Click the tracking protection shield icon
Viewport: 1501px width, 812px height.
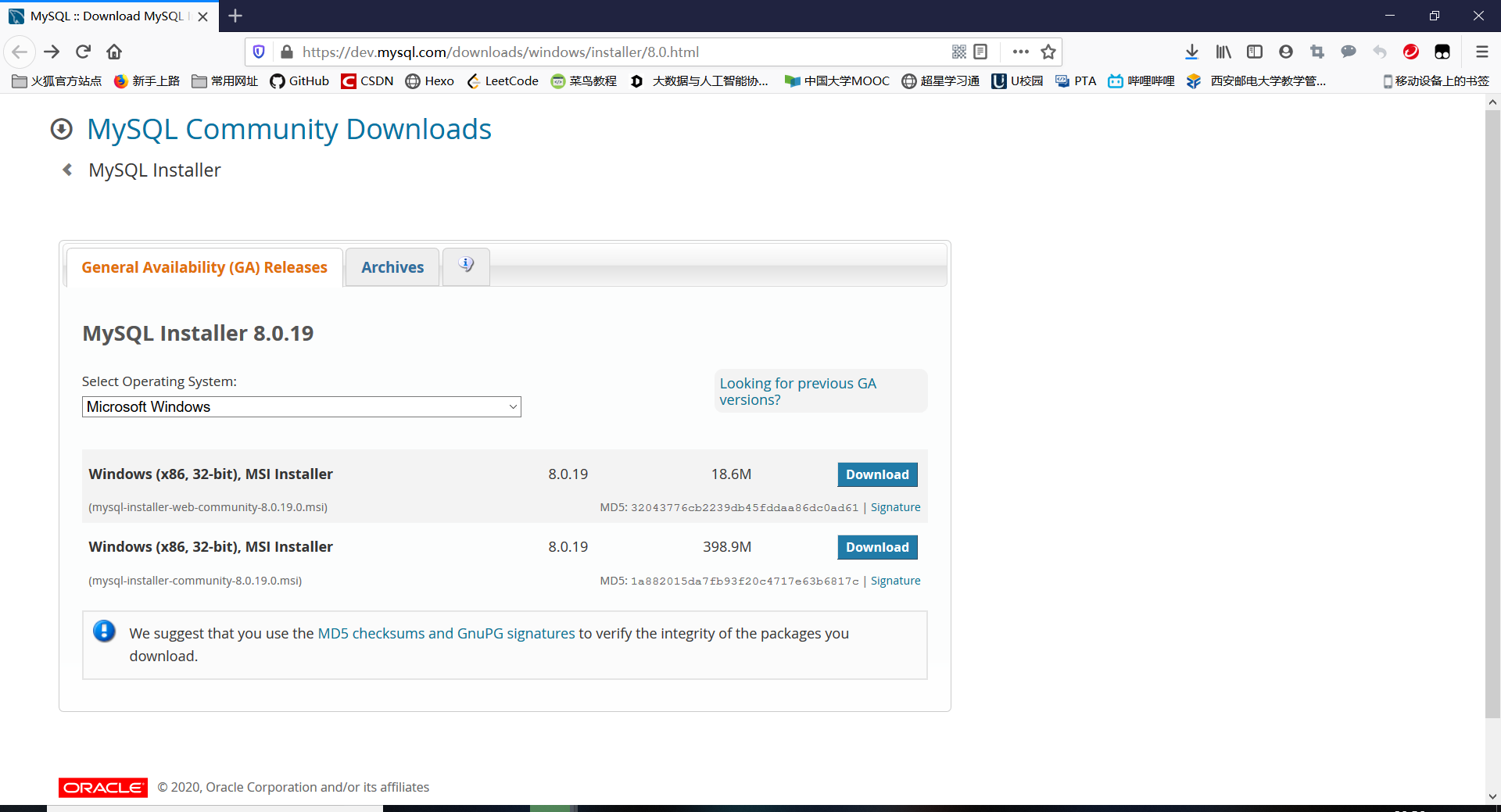coord(259,52)
